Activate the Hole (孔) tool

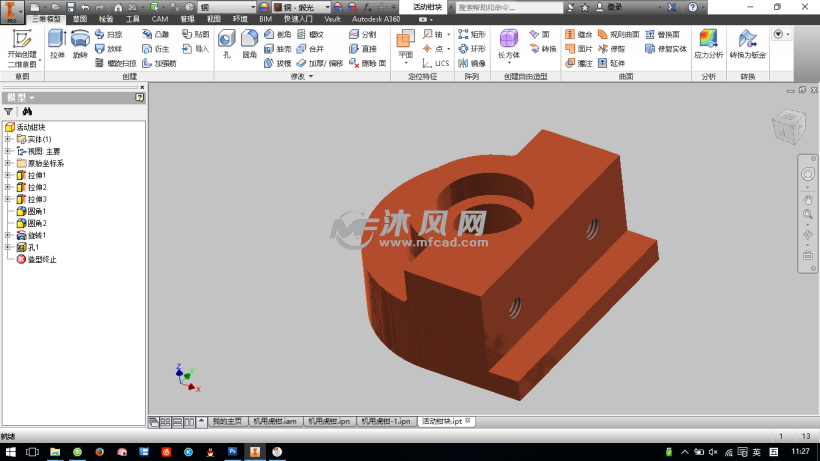(x=226, y=43)
